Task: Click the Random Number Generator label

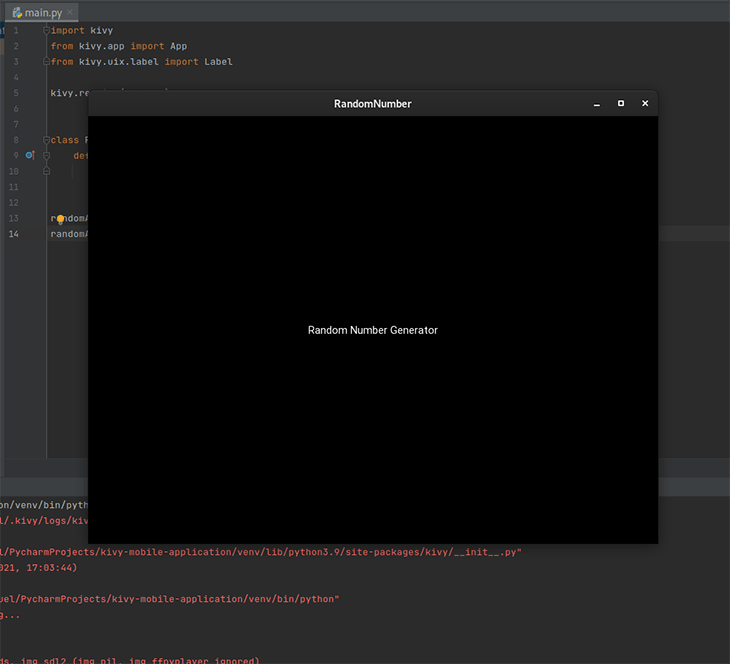Action: (x=372, y=330)
